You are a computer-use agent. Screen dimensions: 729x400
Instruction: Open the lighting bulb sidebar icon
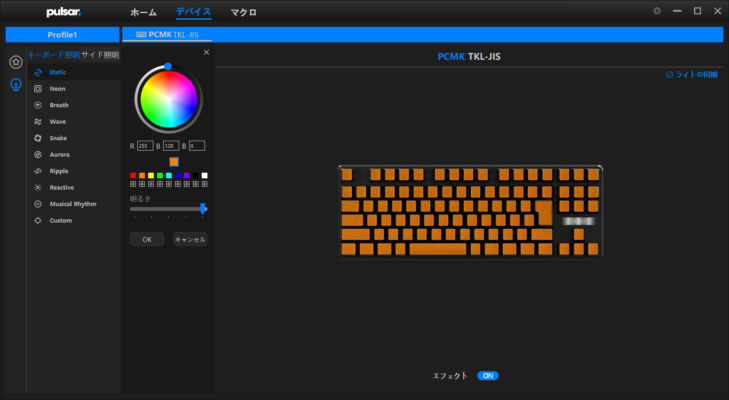pos(16,85)
